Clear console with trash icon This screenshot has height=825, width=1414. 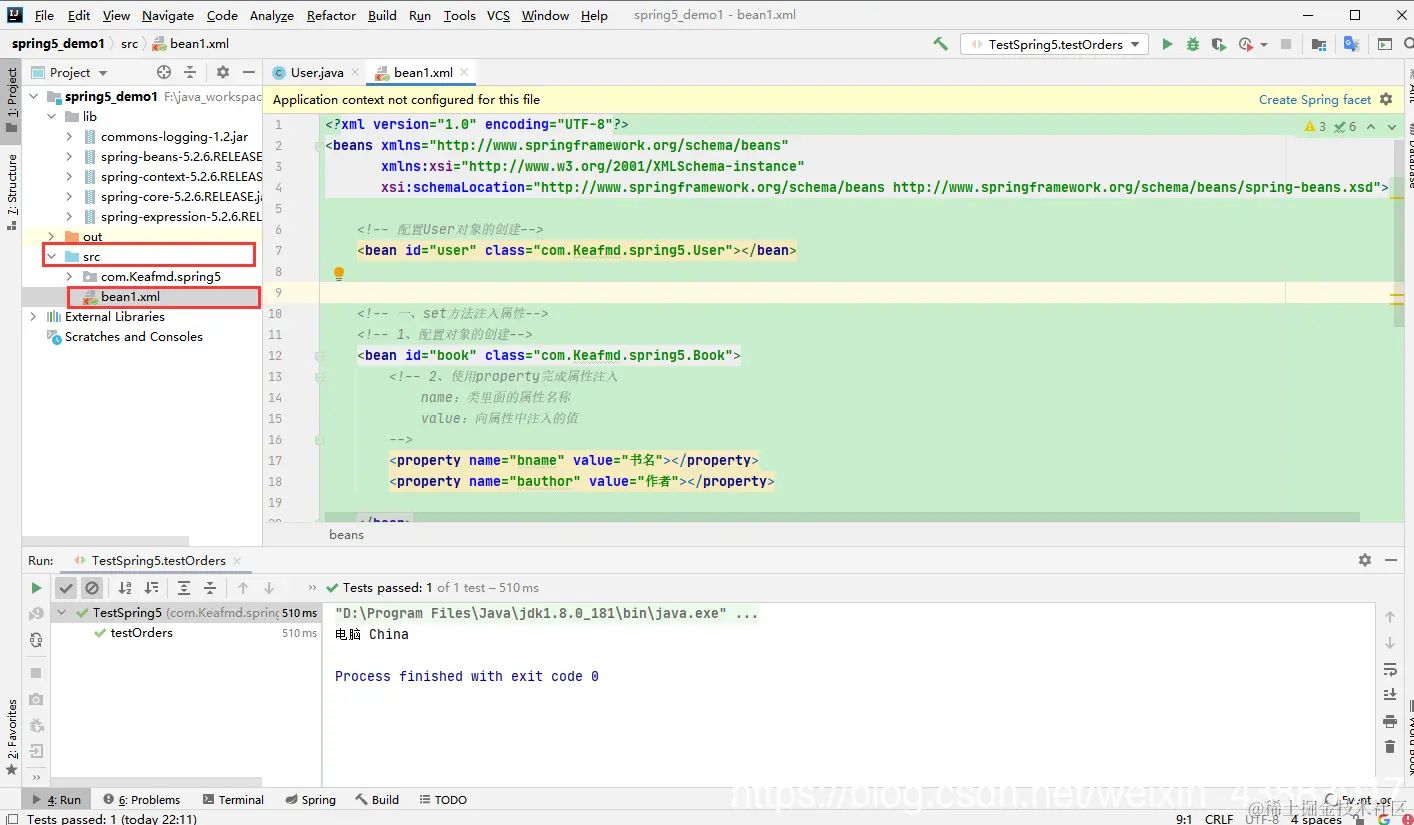pos(1390,747)
